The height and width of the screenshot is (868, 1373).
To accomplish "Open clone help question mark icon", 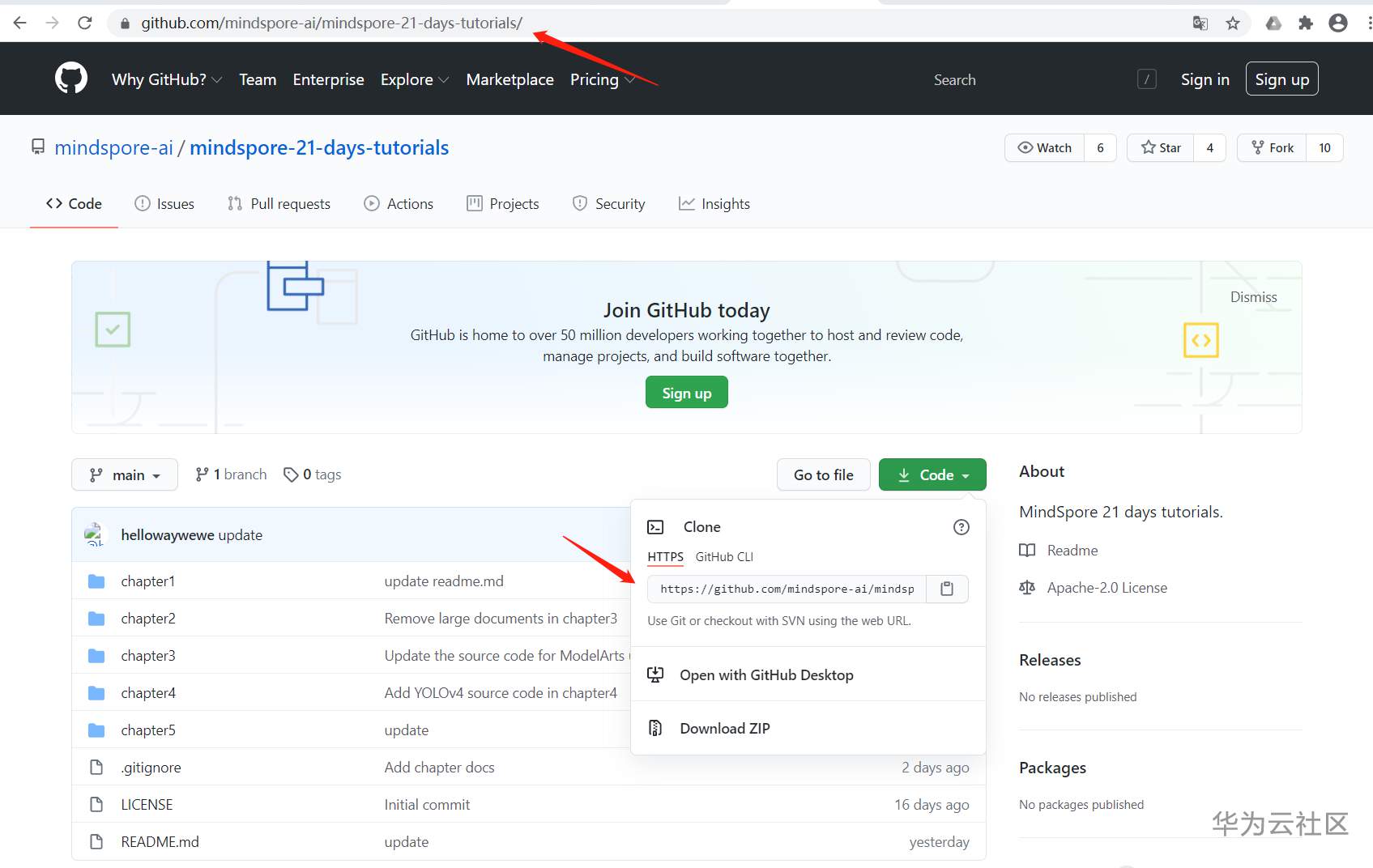I will (962, 527).
